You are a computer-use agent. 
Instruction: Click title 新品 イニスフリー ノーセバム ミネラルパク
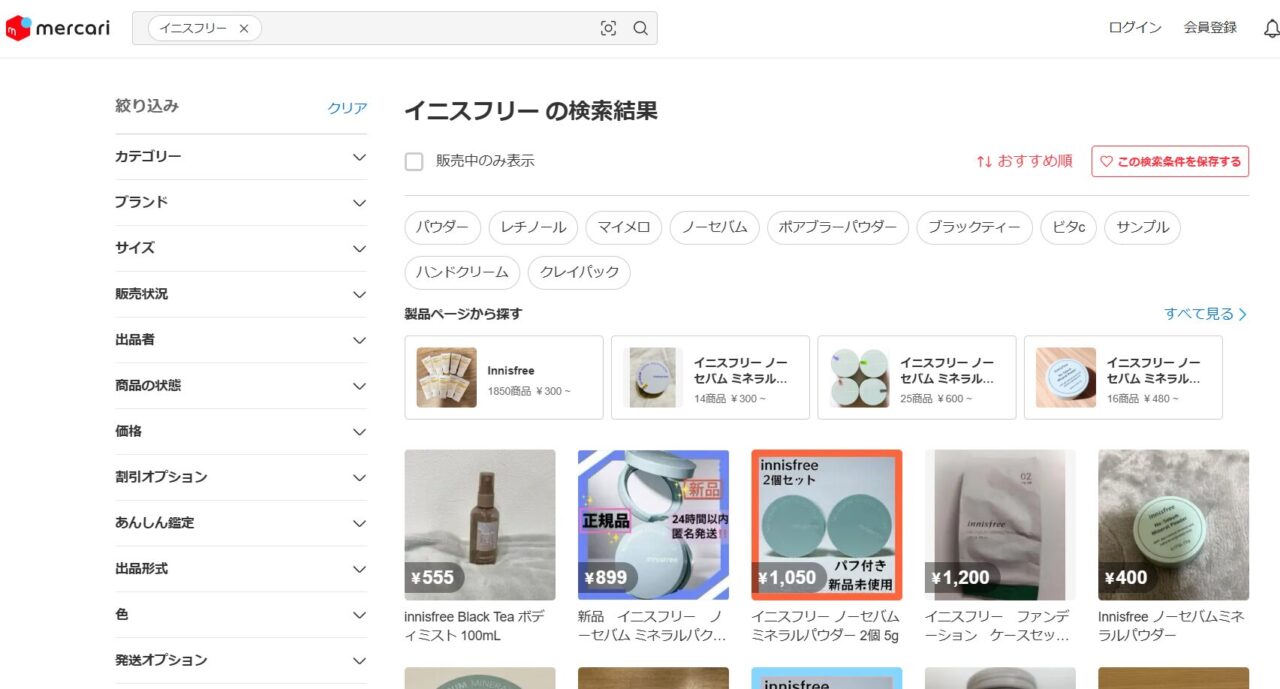pos(653,626)
